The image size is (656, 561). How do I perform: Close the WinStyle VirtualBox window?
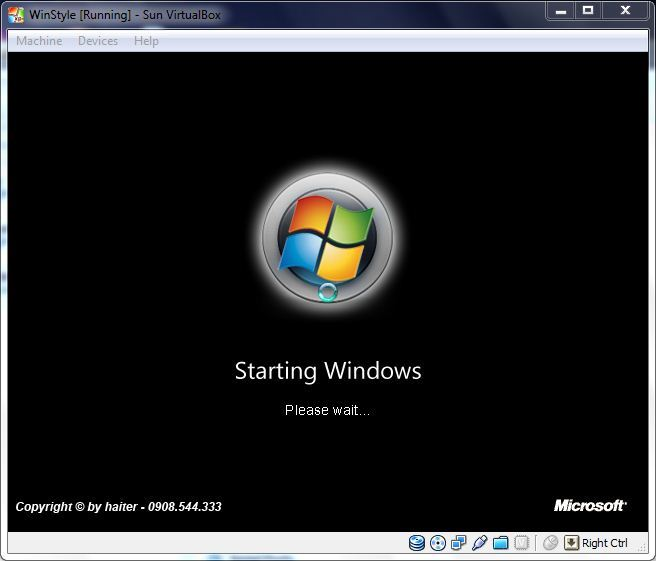(625, 10)
